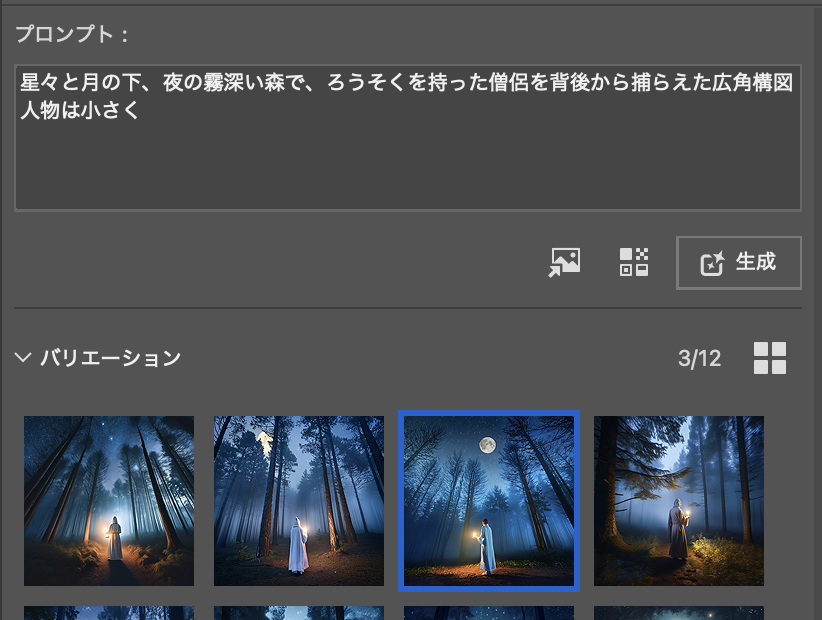Select first thumbnail in second row

[109, 612]
